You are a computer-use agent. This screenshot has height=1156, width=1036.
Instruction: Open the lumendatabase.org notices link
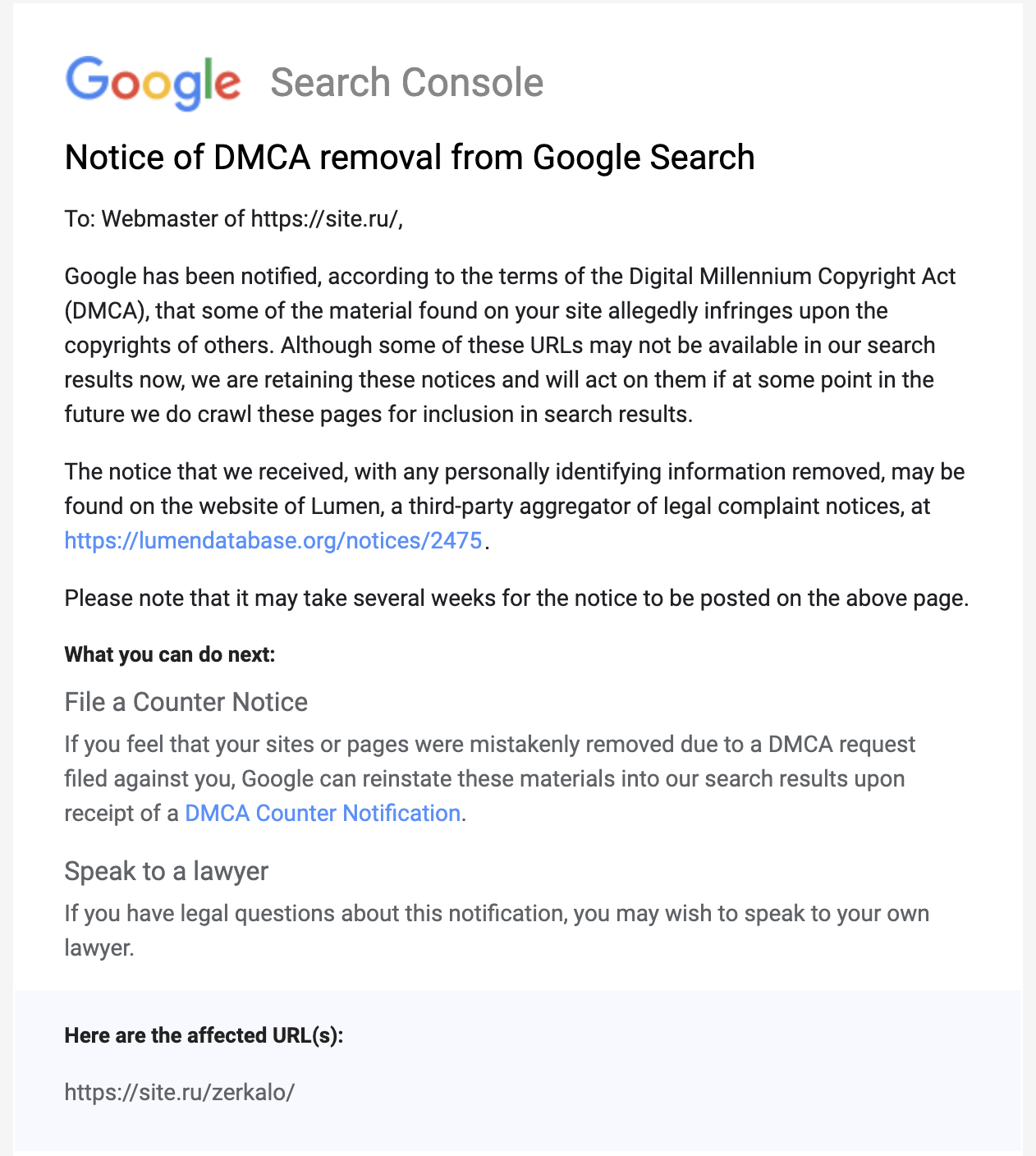273,541
